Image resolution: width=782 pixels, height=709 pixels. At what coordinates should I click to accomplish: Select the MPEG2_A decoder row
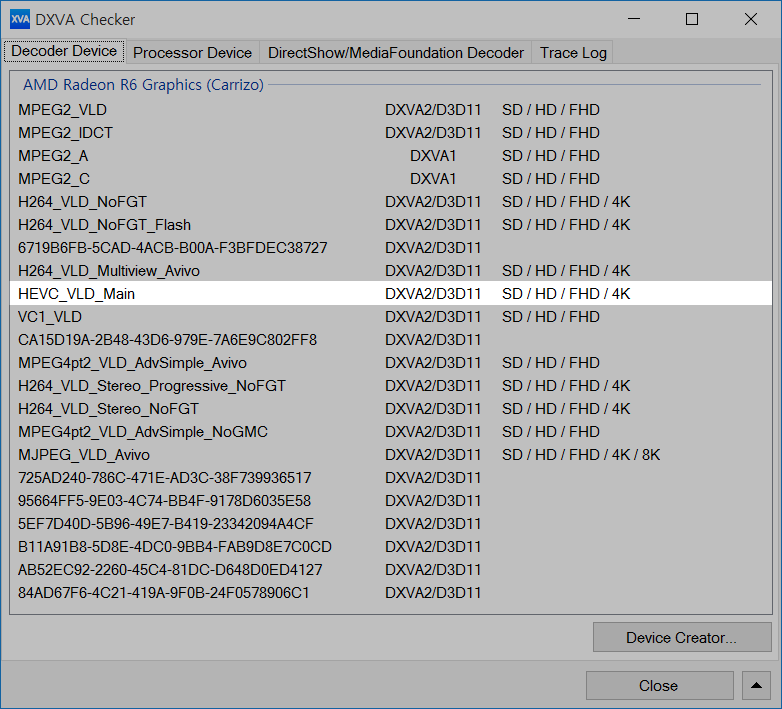391,156
